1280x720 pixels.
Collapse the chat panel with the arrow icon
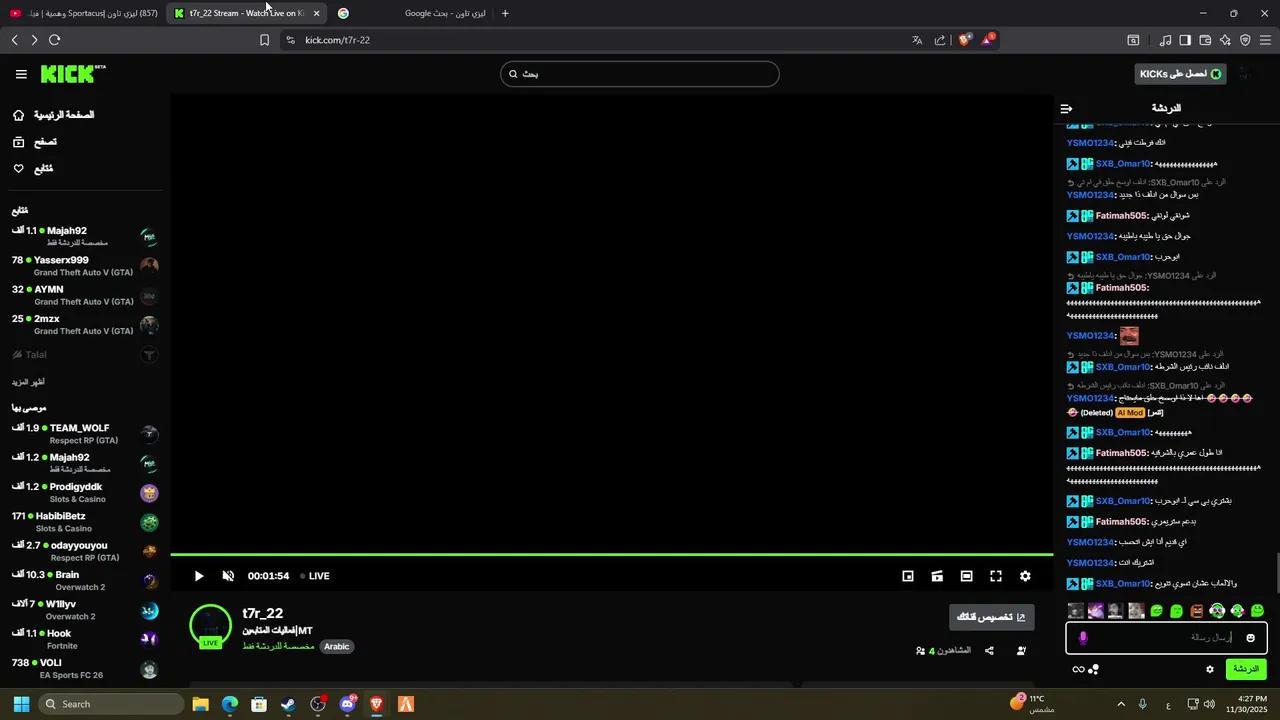point(1066,108)
